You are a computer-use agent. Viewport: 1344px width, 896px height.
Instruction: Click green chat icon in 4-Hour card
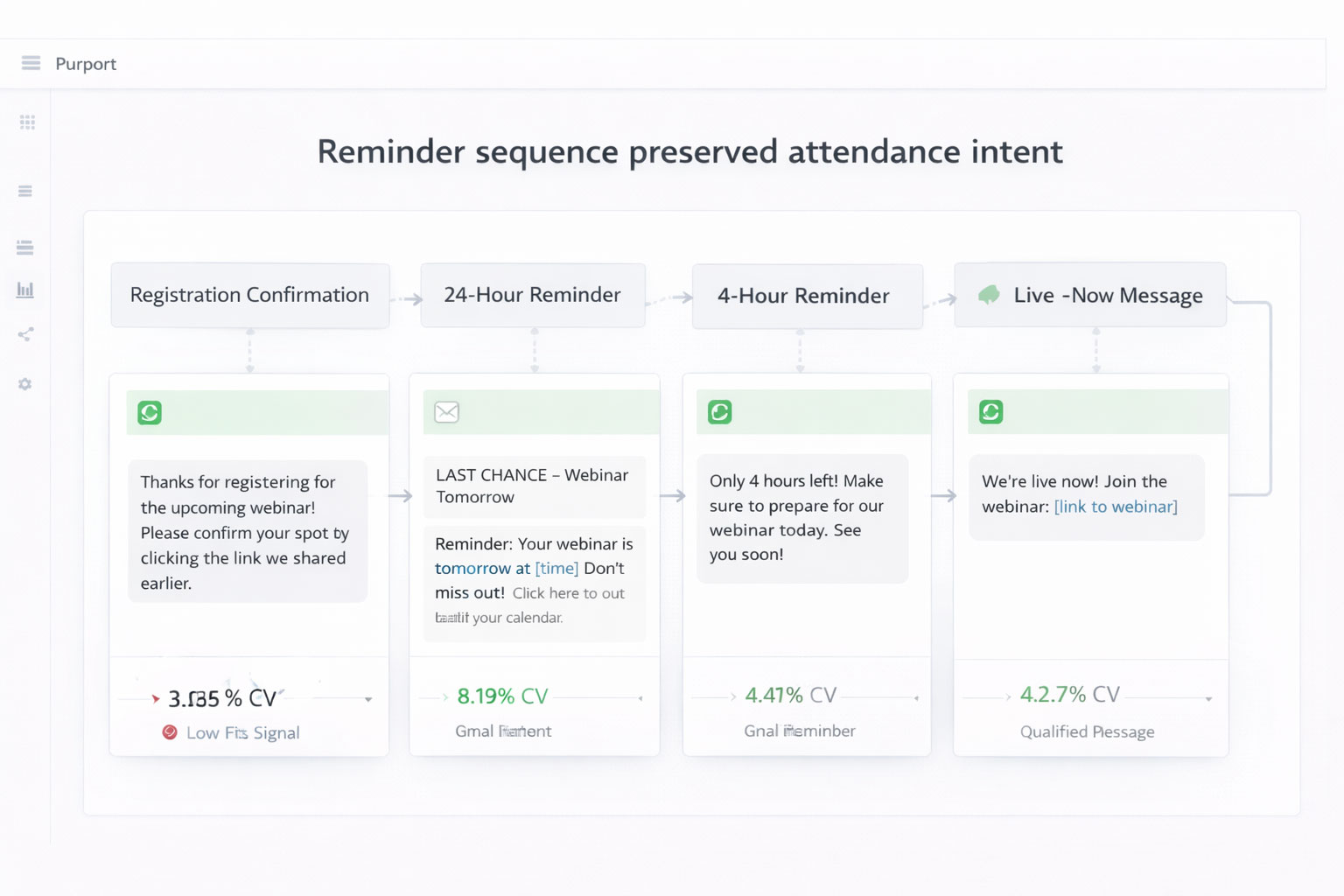coord(720,412)
